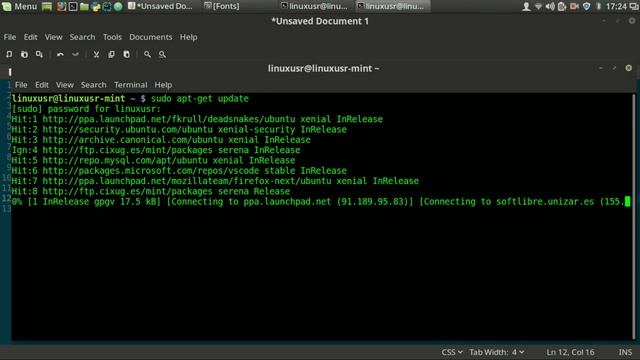Open the Terminal menu
Screen dimensions: 640x360
coord(131,85)
